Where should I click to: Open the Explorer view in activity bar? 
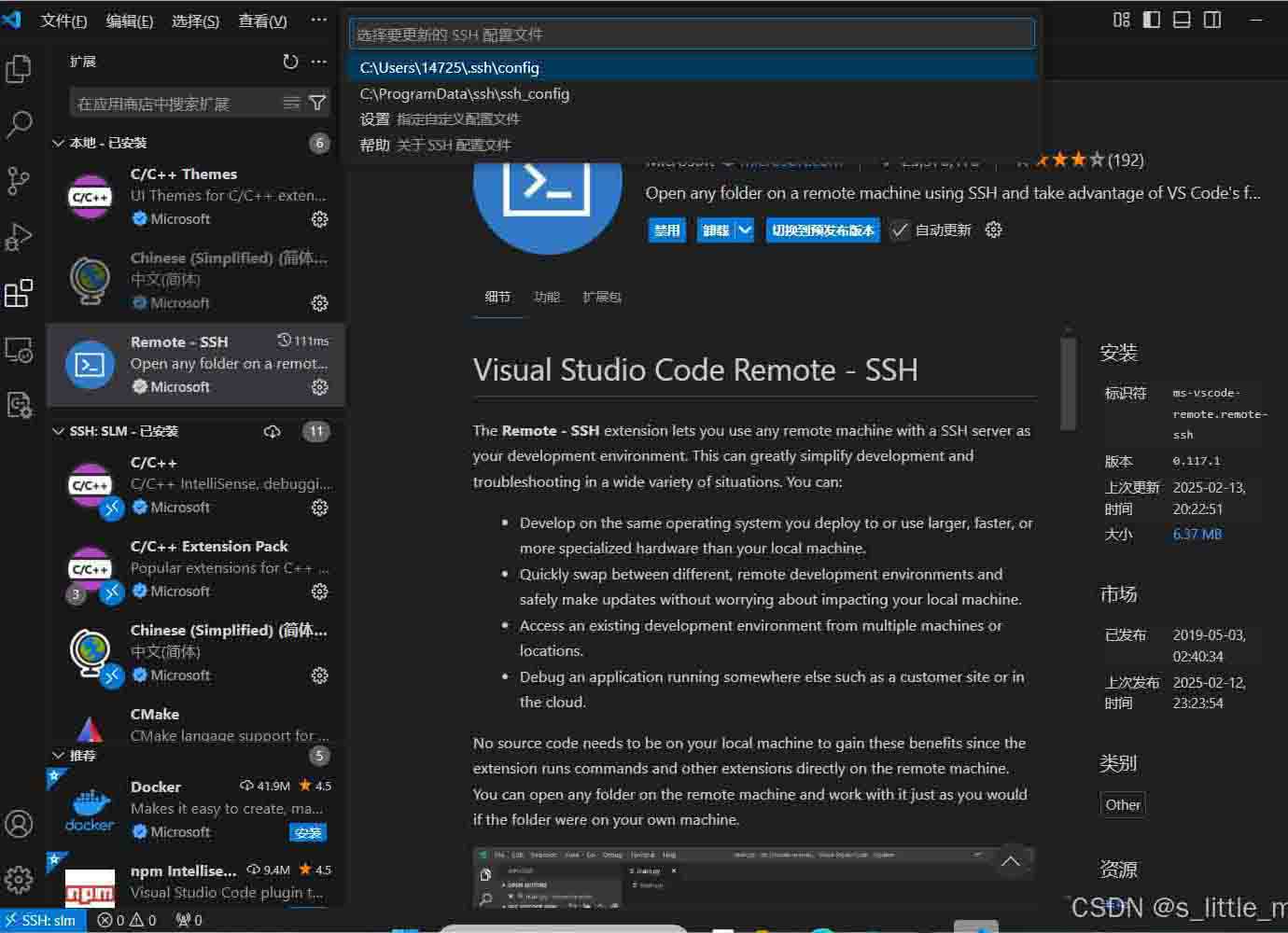pos(19,69)
